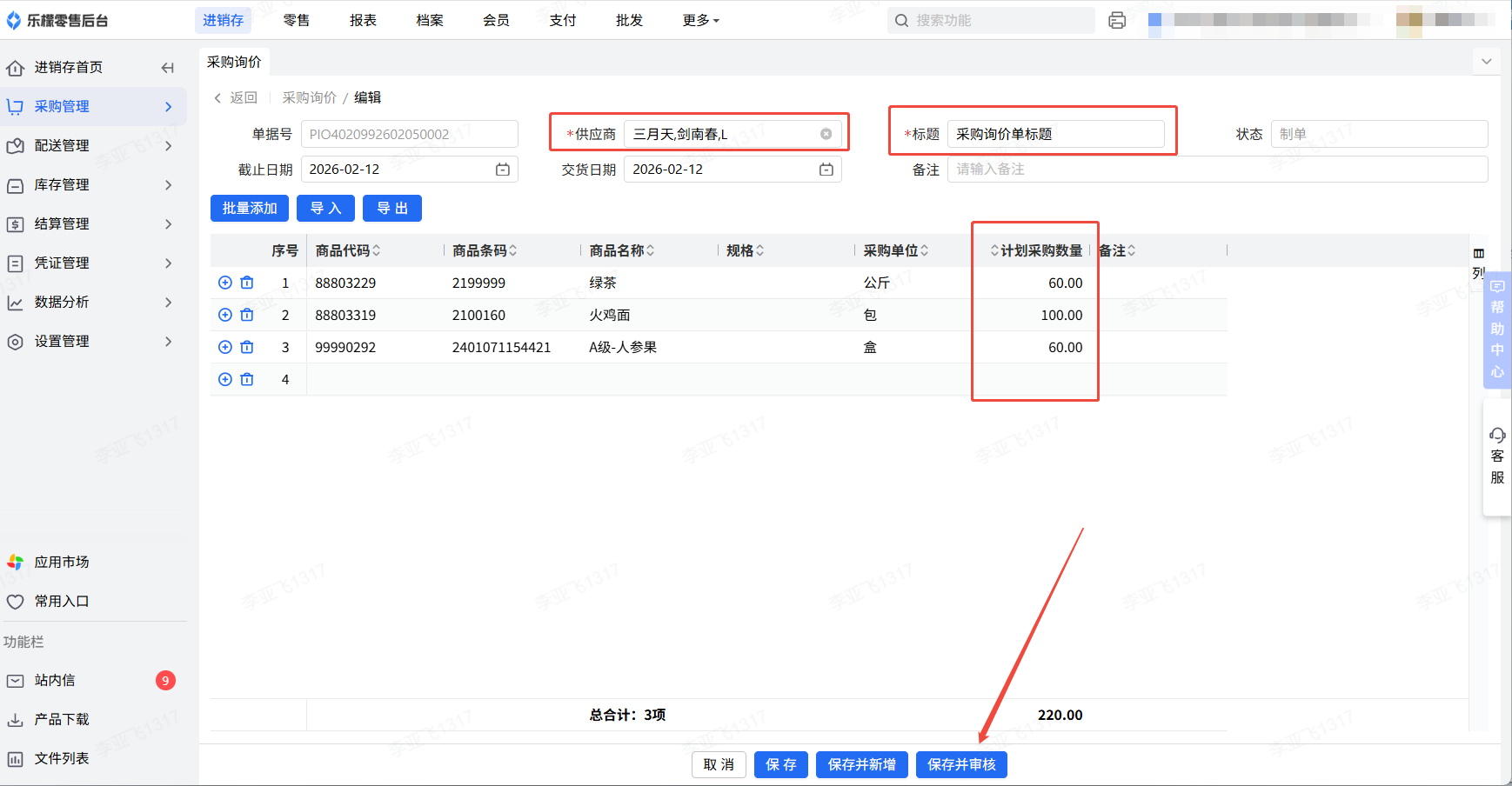Click the 标题 input field
Image resolution: width=1512 pixels, height=786 pixels.
(1055, 134)
